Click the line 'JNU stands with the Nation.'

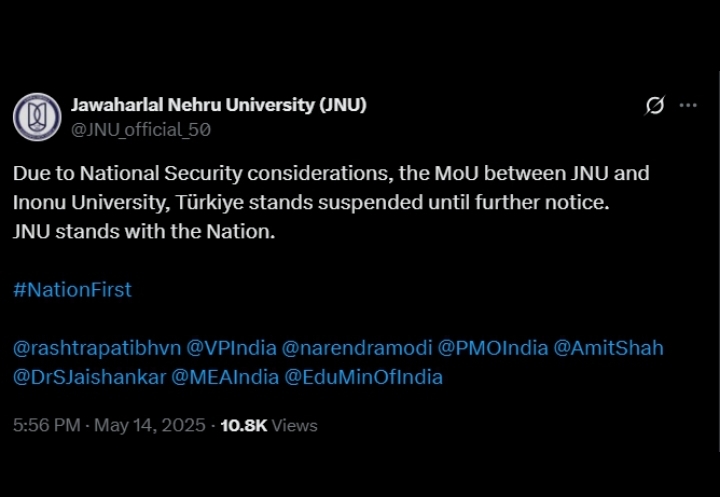coord(144,232)
